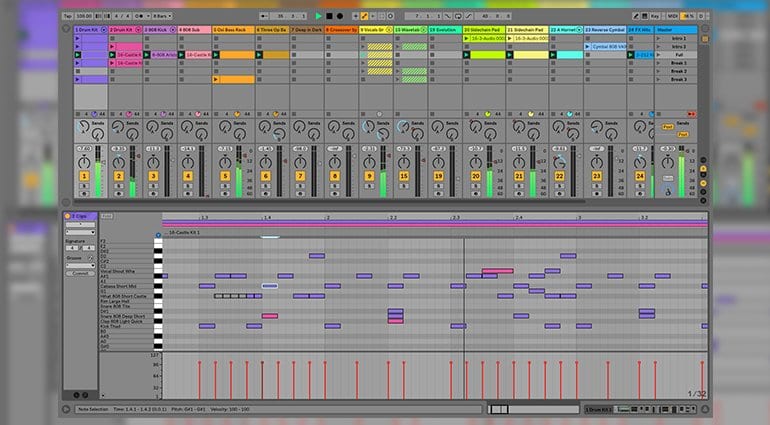
Task: Toggle Track Activator 24
Action: click(x=639, y=176)
